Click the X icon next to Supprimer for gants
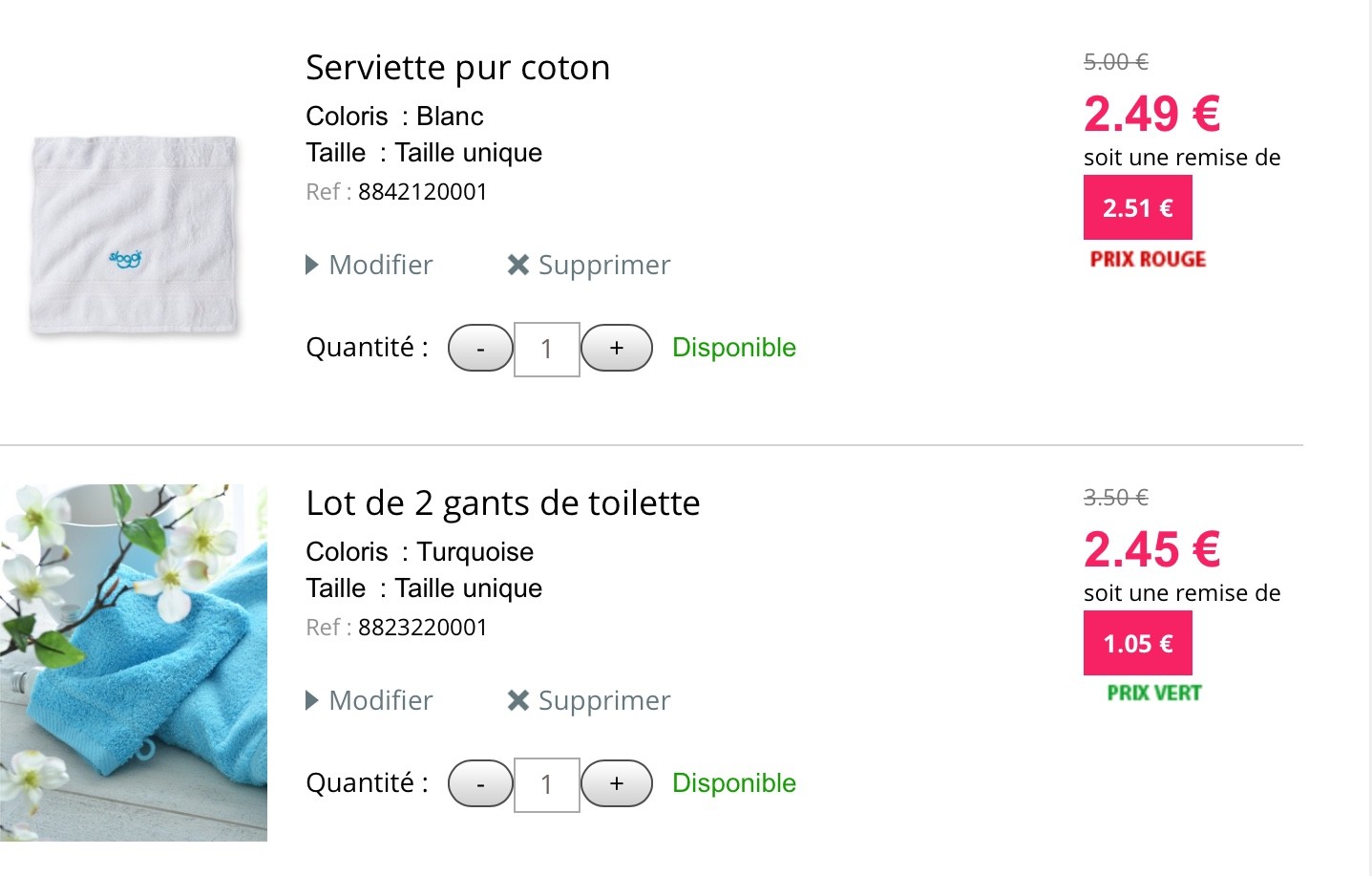Image resolution: width=1372 pixels, height=876 pixels. coord(517,700)
